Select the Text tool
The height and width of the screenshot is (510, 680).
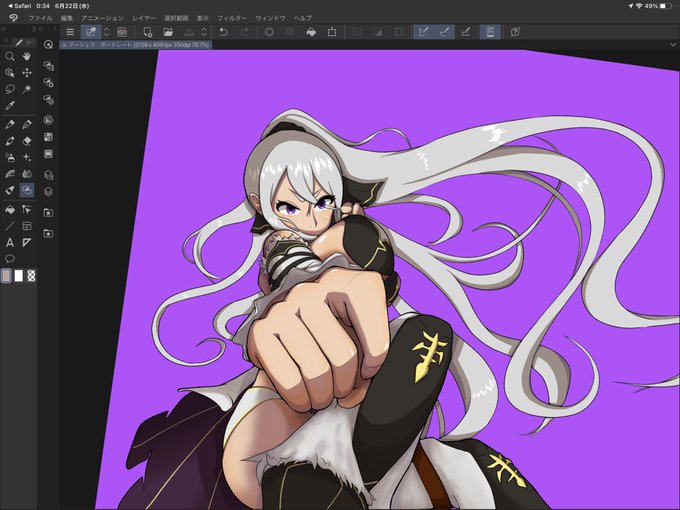tap(10, 242)
